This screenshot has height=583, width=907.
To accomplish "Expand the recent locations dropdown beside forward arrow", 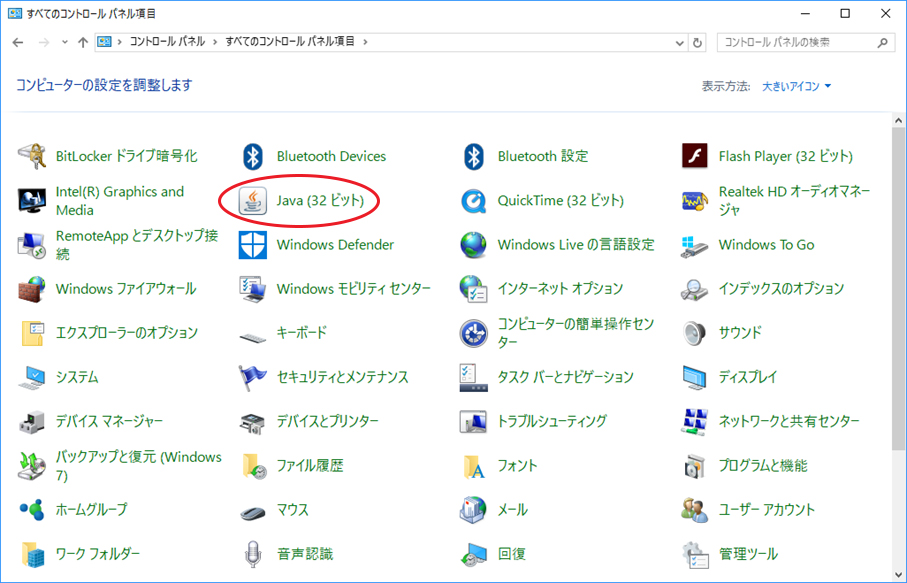I will pyautogui.click(x=65, y=42).
